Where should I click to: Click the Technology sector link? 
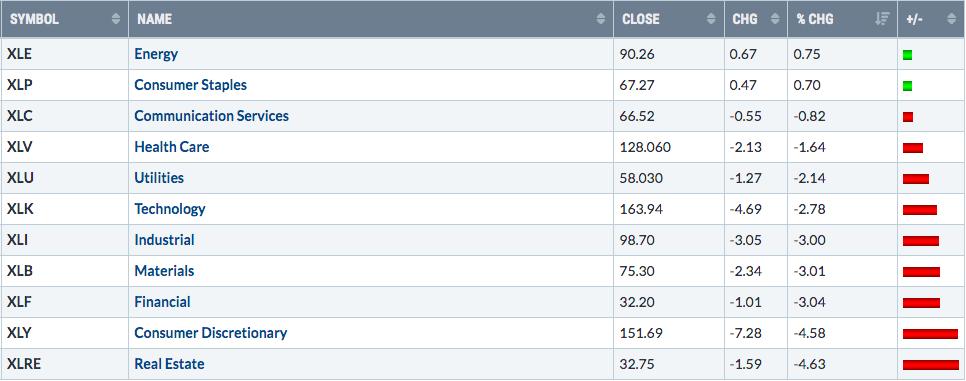(x=170, y=209)
